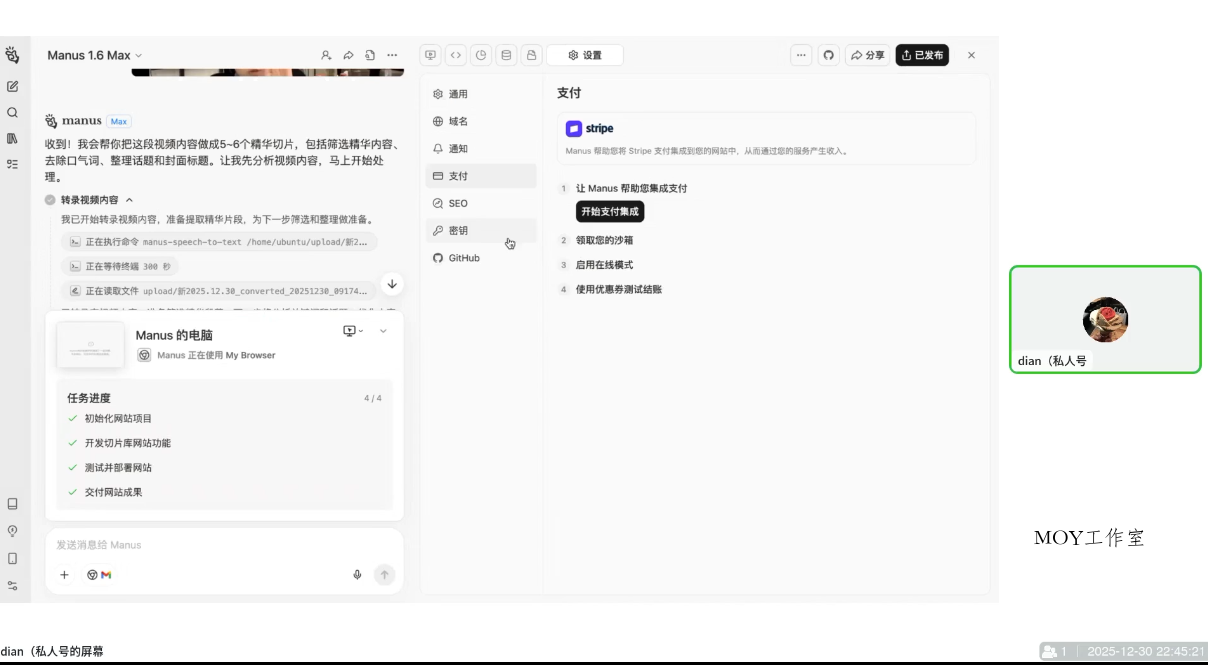
Task: Click the new task pencil icon in sidebar
Action: (13, 86)
